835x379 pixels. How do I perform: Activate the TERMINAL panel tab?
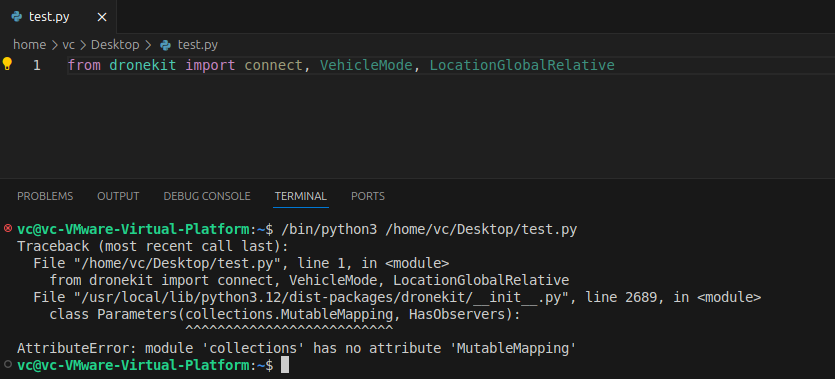point(301,196)
